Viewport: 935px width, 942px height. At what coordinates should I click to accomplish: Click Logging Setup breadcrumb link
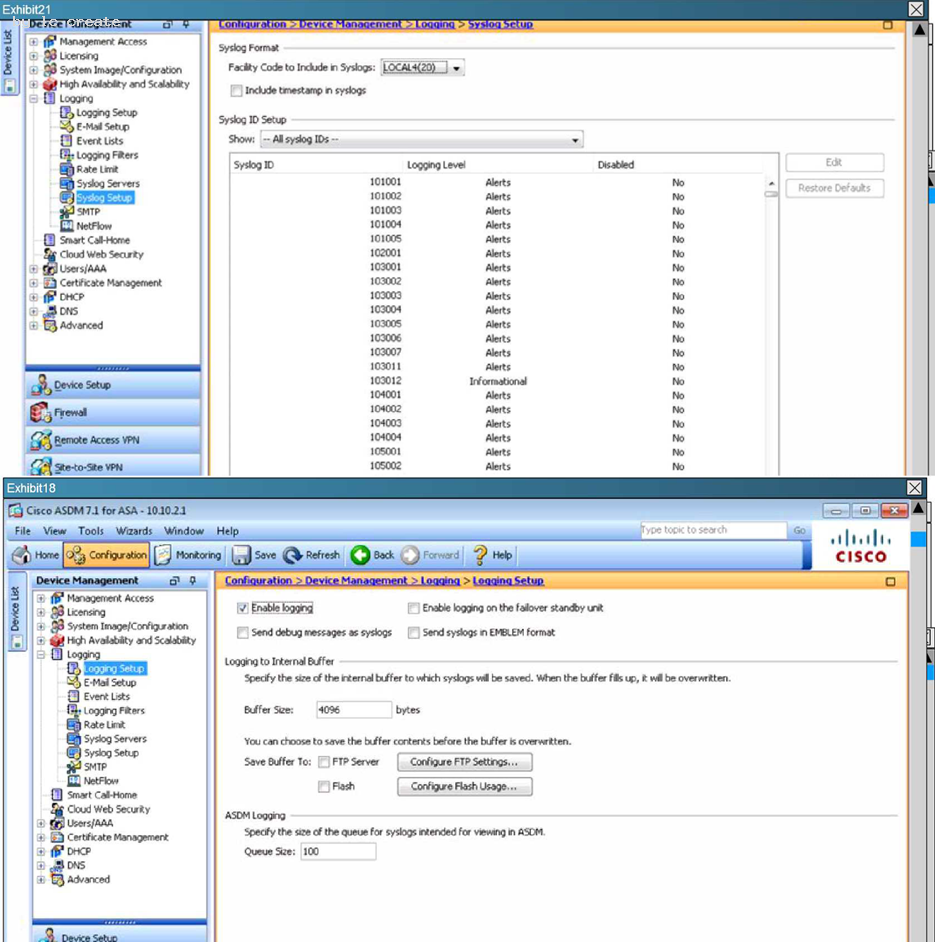[508, 580]
